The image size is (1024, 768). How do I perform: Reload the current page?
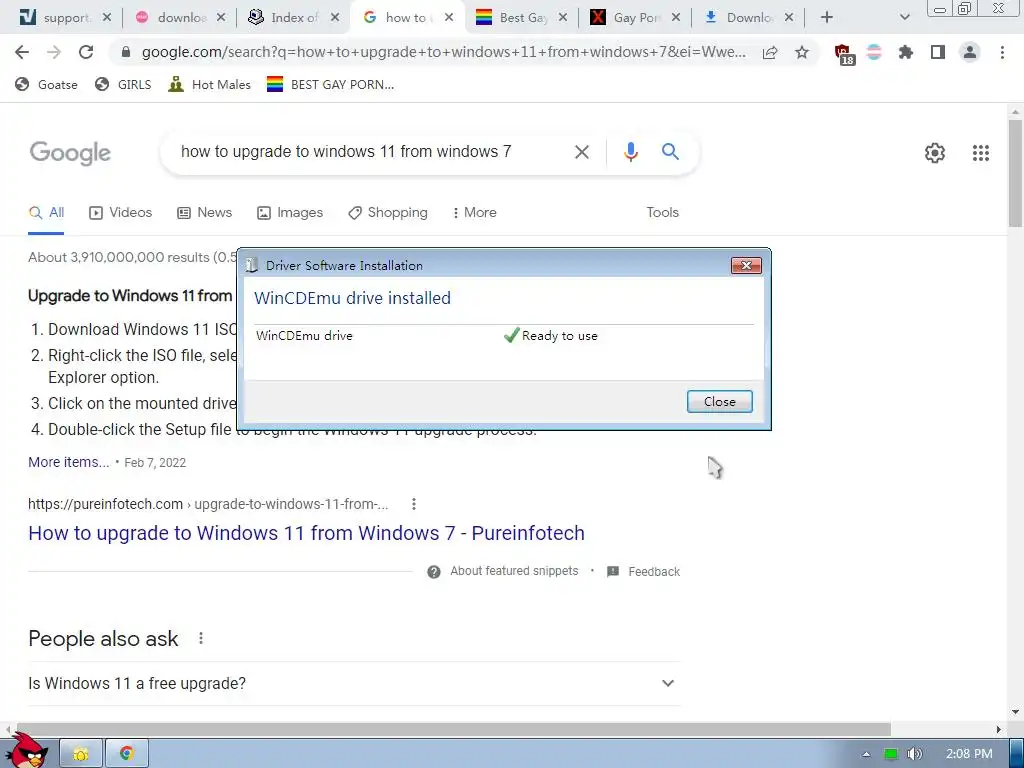pyautogui.click(x=86, y=52)
